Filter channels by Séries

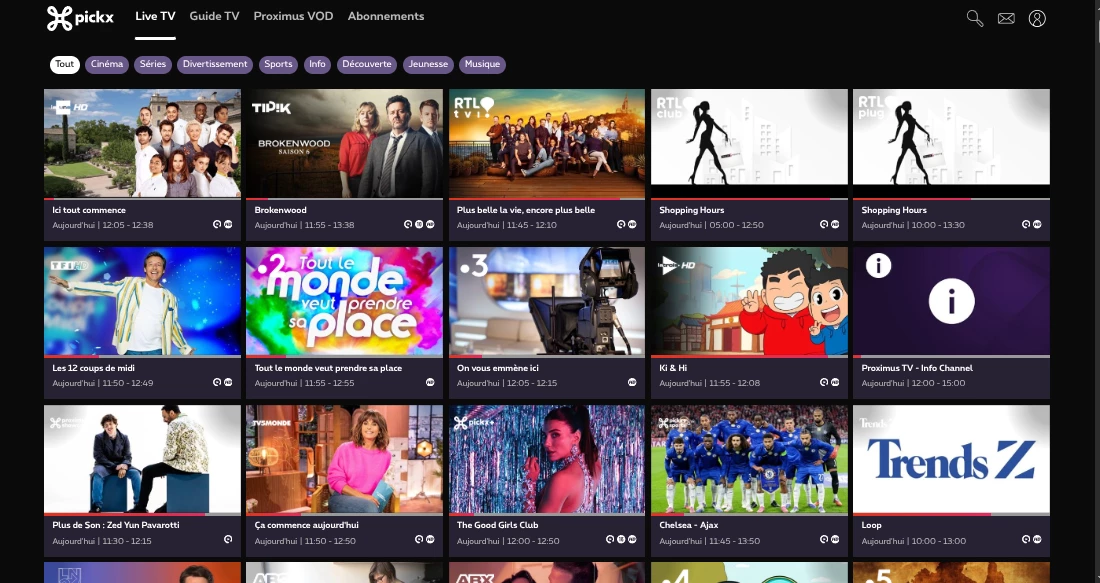click(152, 65)
